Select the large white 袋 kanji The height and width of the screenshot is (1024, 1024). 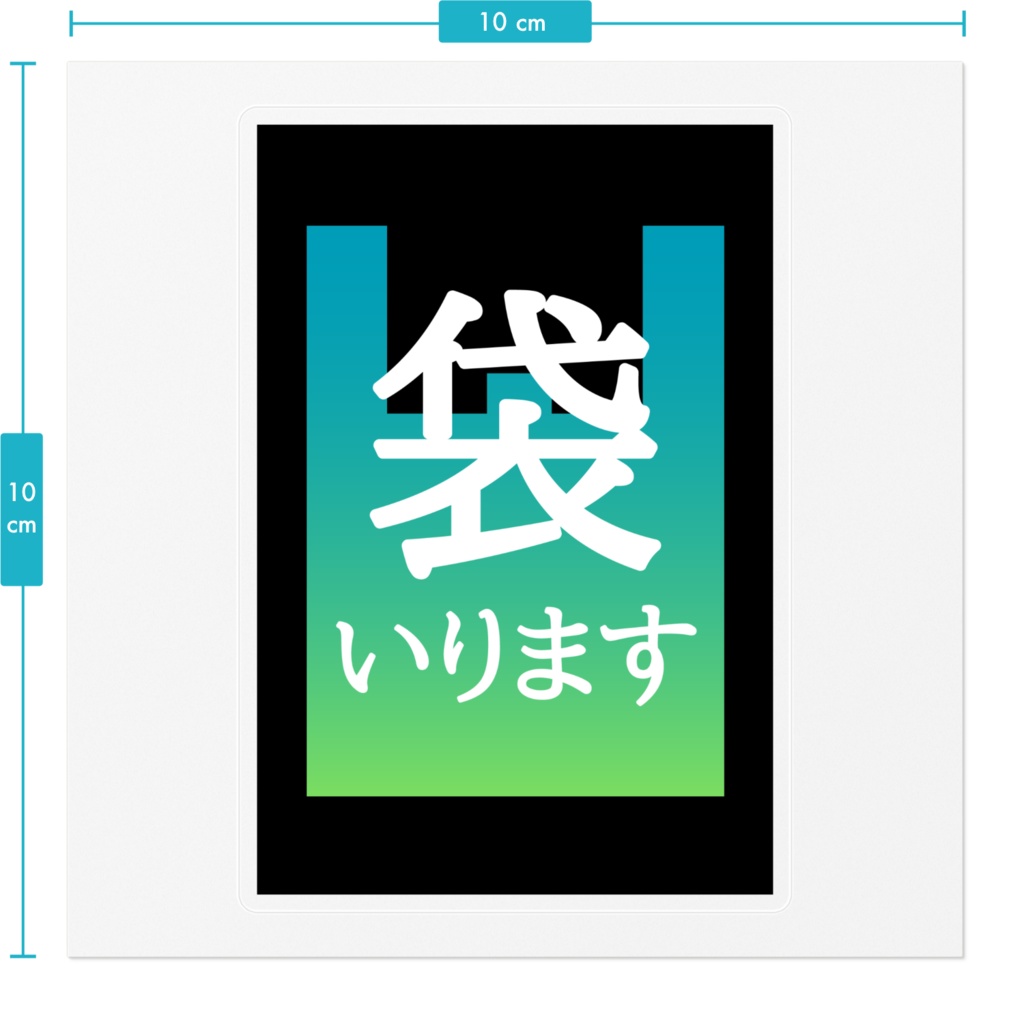516,434
